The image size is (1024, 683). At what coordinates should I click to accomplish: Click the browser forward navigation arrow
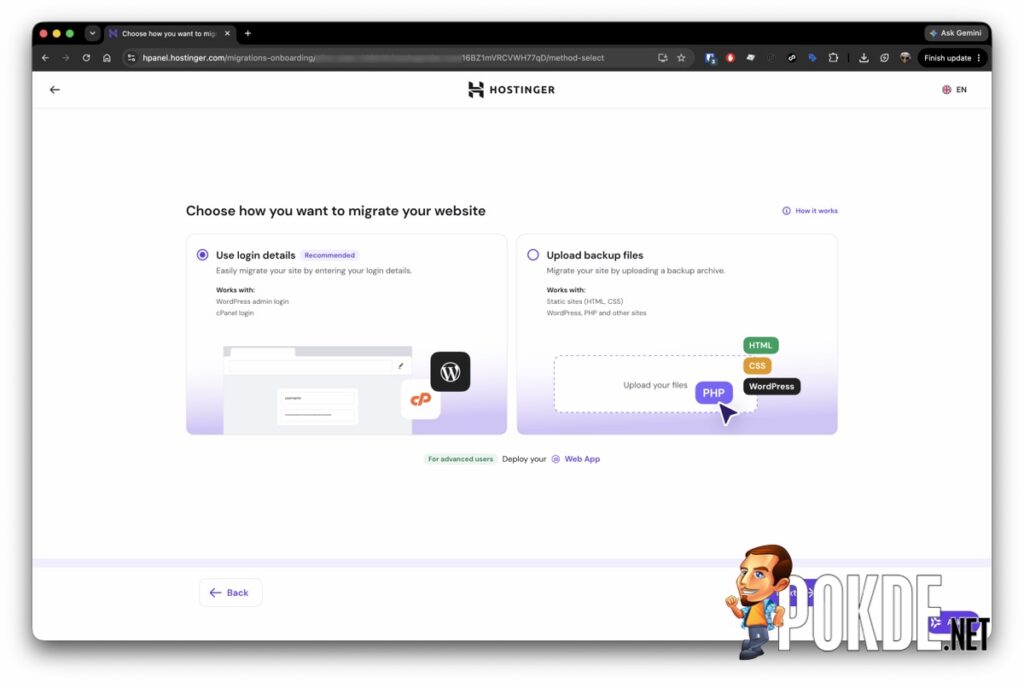click(65, 58)
